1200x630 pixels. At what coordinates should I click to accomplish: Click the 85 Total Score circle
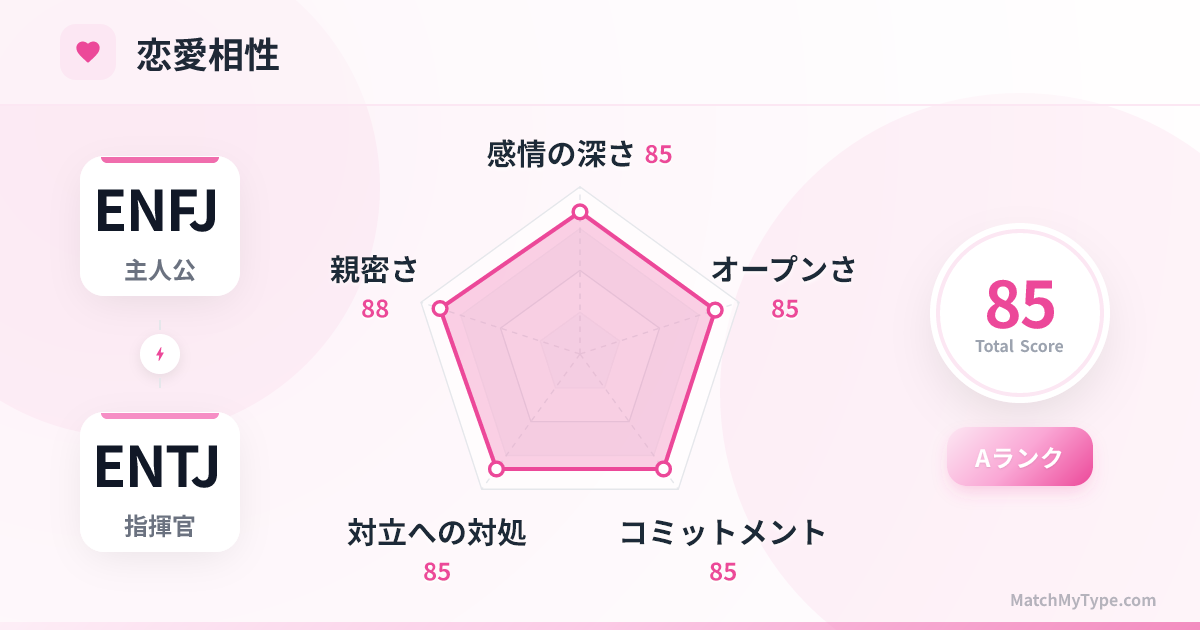(x=1019, y=313)
